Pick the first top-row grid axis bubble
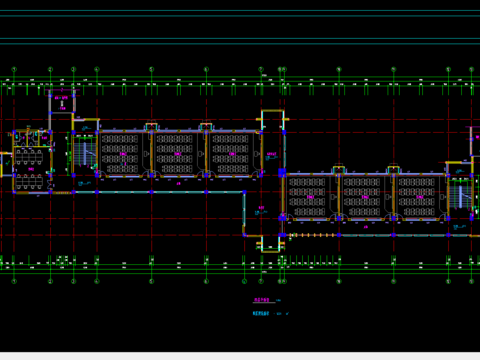 [14, 69]
